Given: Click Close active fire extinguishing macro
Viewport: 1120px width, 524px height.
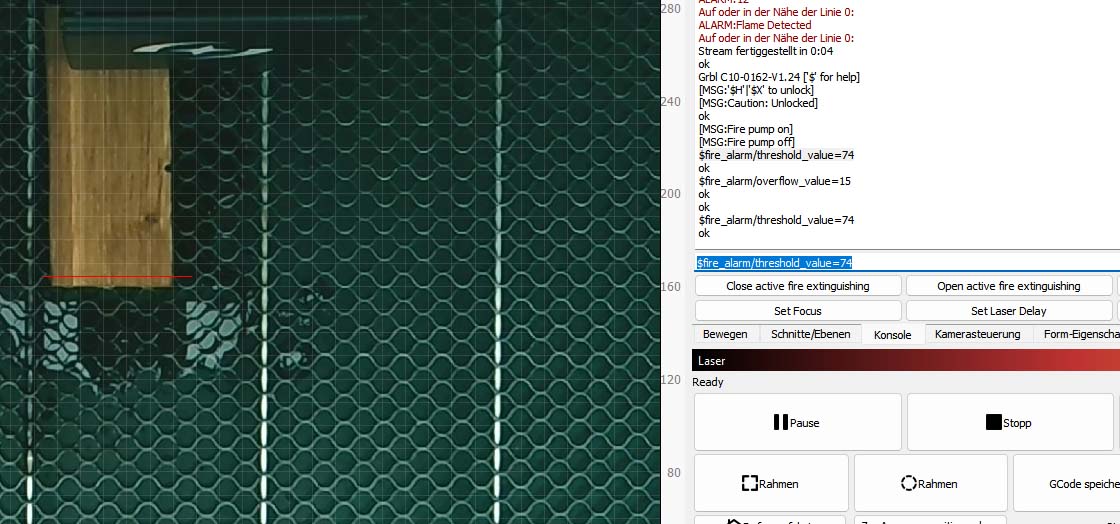Looking at the screenshot, I should coord(797,286).
